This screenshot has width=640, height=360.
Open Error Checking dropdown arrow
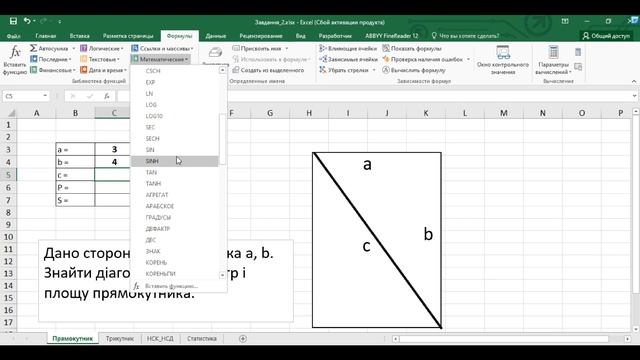pyautogui.click(x=468, y=59)
